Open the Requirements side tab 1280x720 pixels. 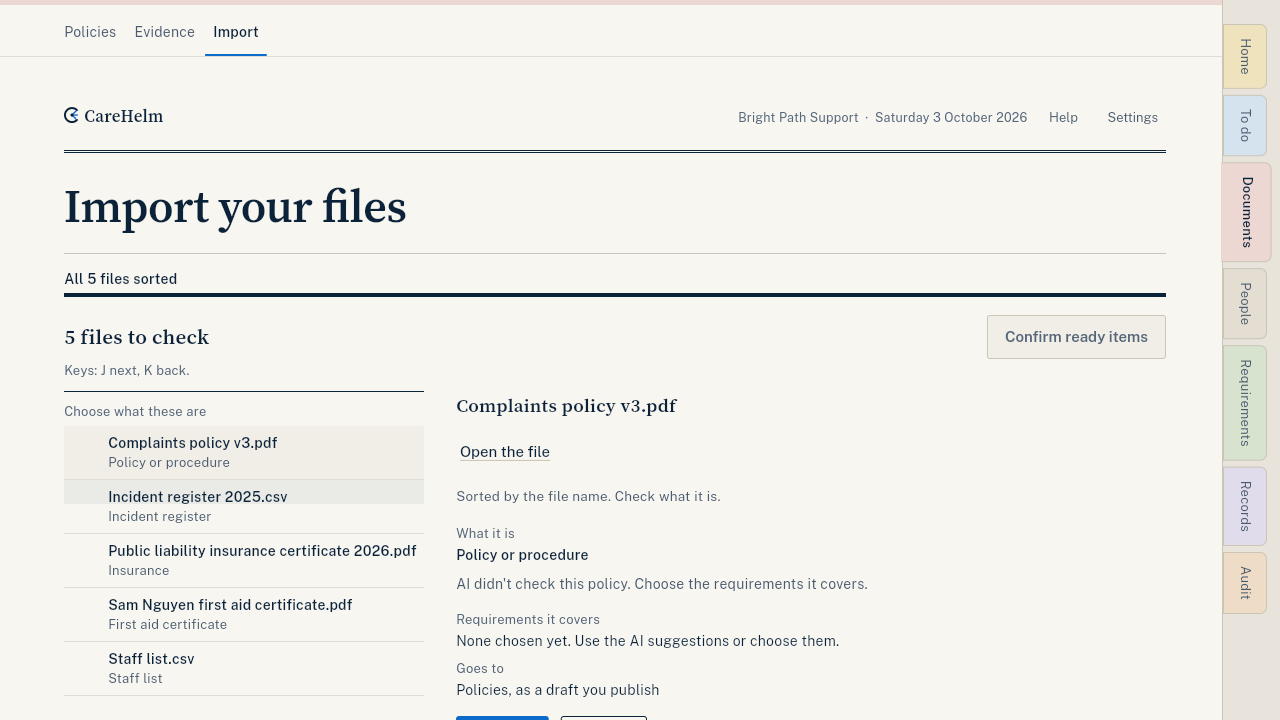(x=1245, y=403)
